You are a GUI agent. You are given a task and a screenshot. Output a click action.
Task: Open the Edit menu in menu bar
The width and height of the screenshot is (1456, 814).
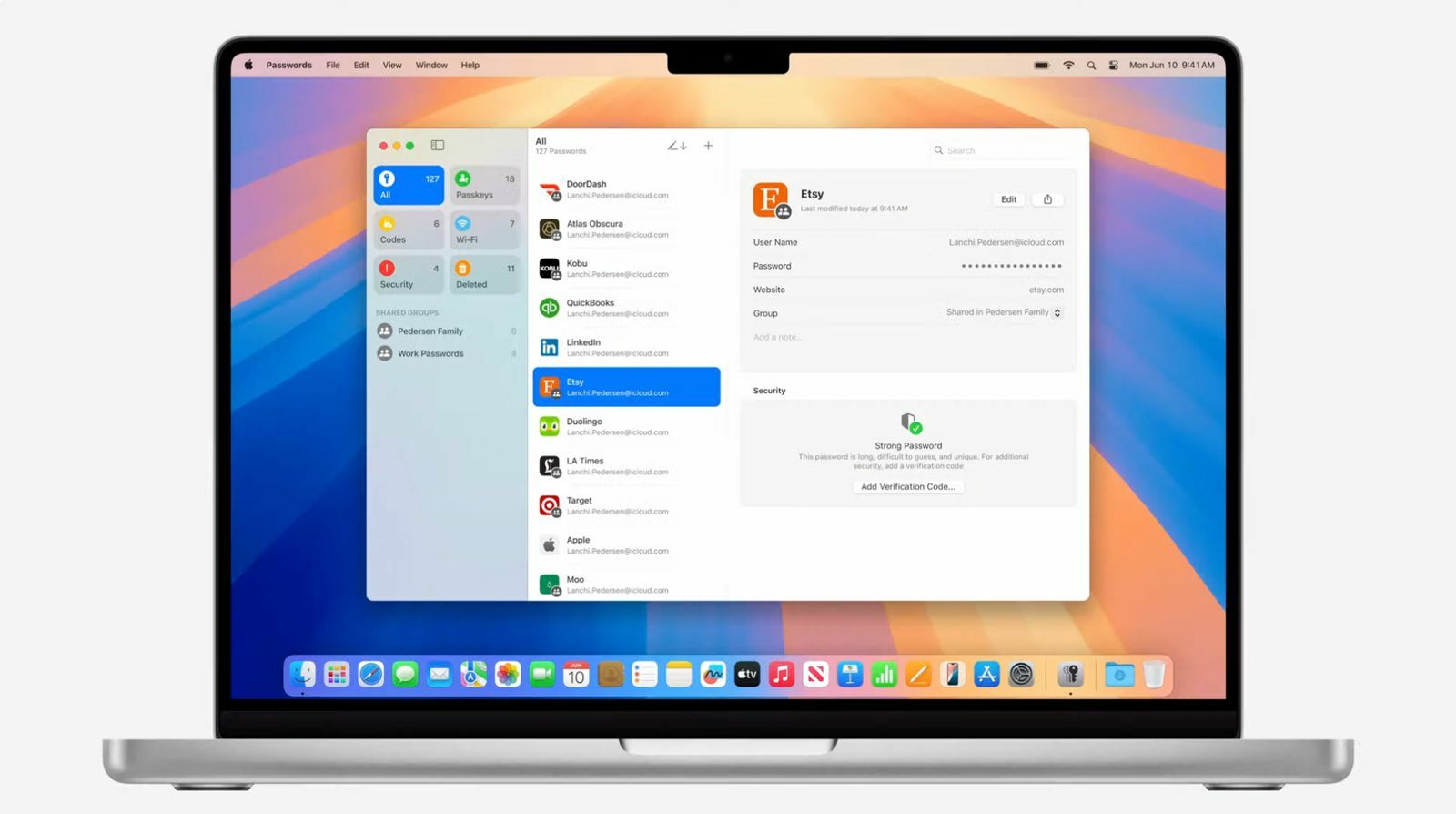[x=361, y=66]
